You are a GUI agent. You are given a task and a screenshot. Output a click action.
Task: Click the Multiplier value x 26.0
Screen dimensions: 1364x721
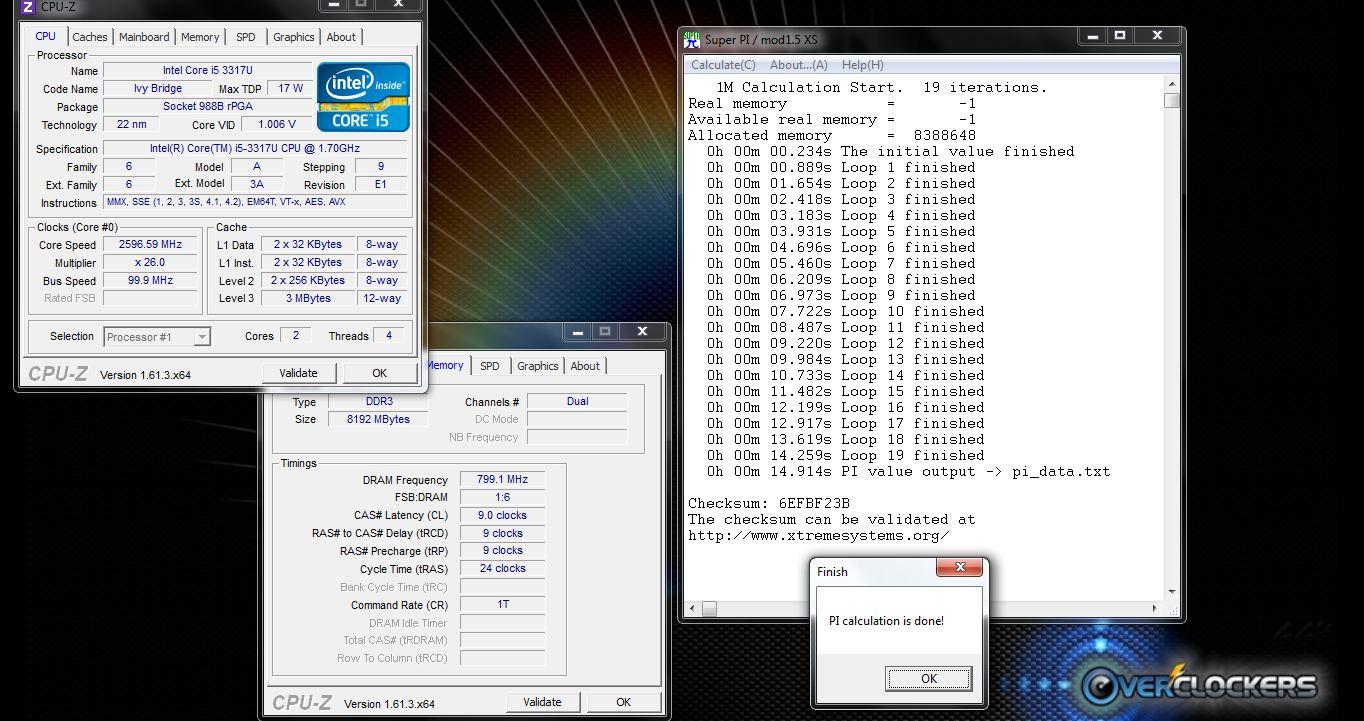coord(151,262)
